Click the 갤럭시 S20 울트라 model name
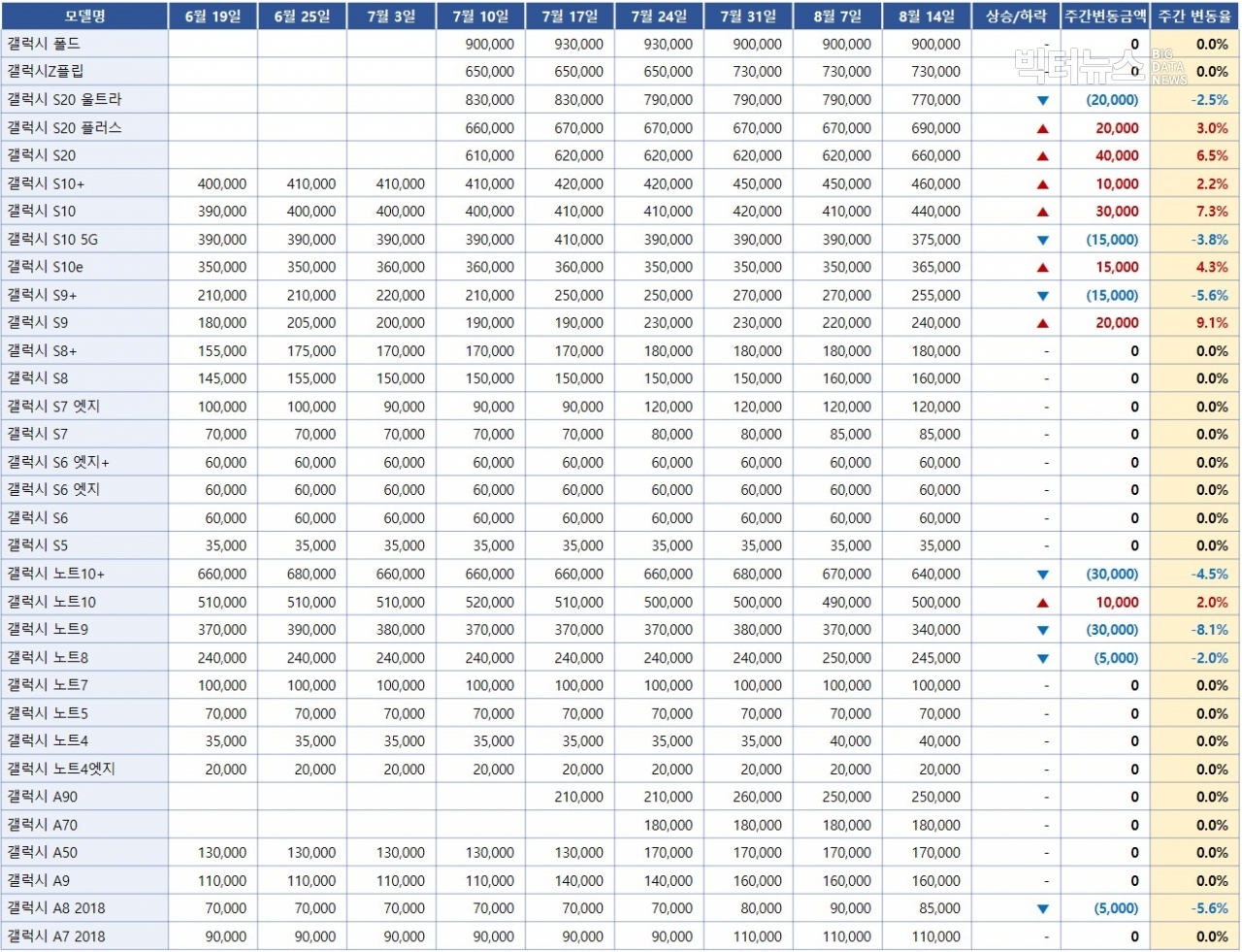The width and height of the screenshot is (1242, 952). coord(64,100)
